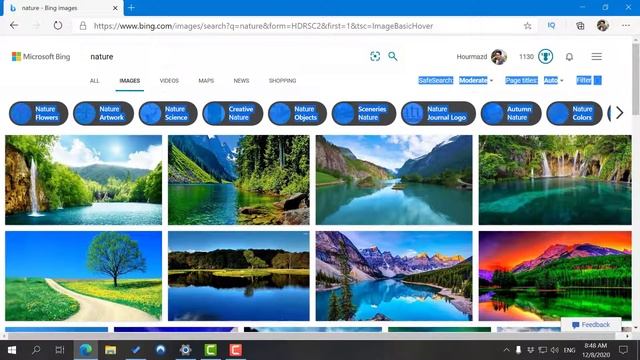Open Moraine Lake mountains image
640x360 pixels.
(x=394, y=276)
